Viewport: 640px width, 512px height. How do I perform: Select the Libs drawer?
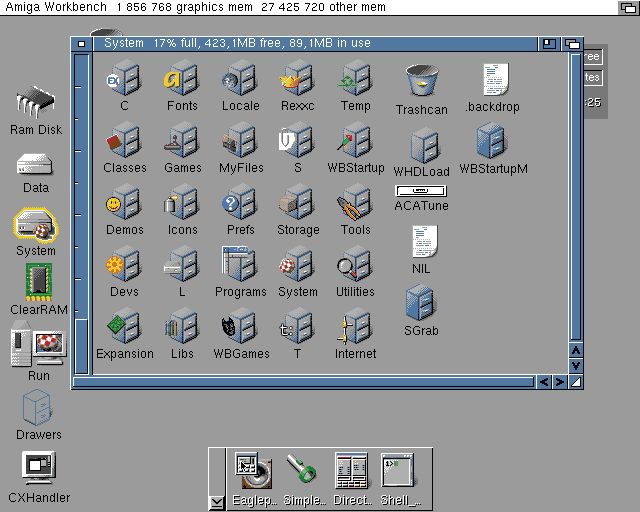click(182, 327)
